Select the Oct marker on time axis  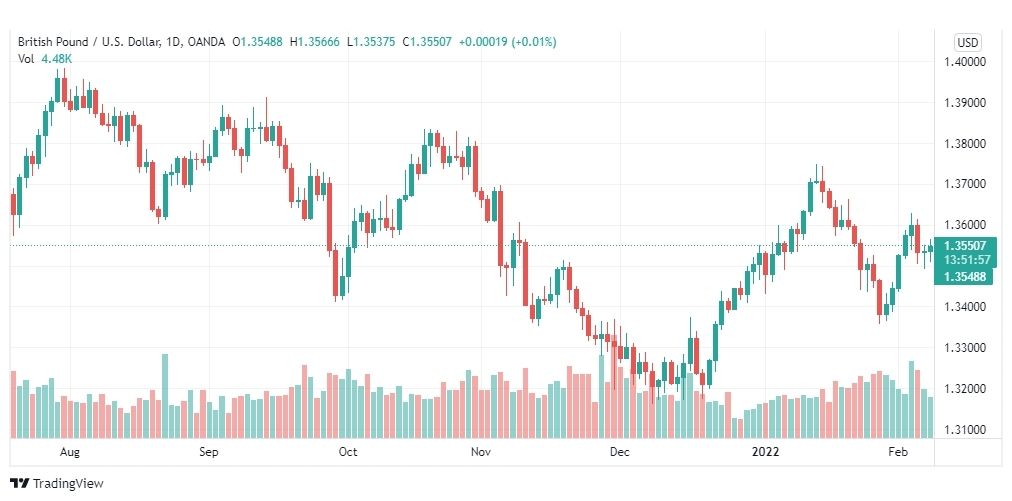[x=348, y=452]
